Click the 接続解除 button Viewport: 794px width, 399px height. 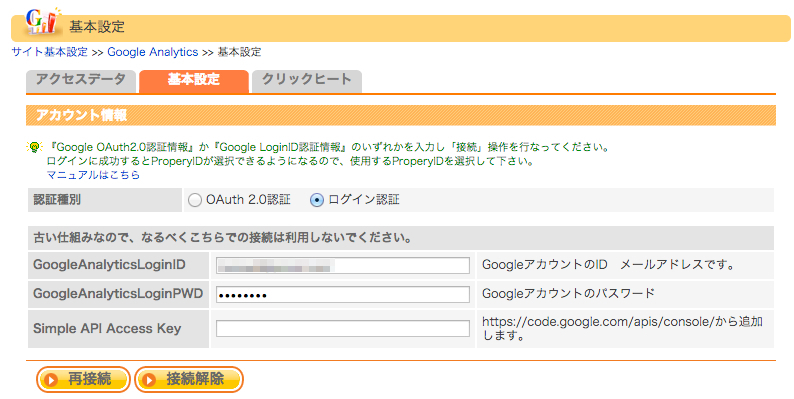(x=189, y=379)
